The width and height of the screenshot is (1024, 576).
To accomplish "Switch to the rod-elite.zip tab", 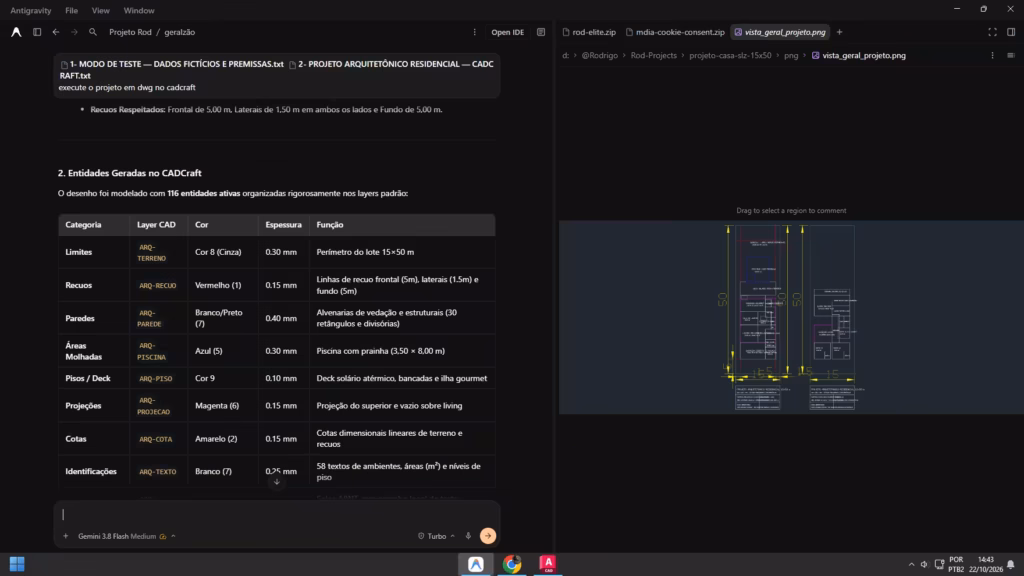I will click(589, 32).
